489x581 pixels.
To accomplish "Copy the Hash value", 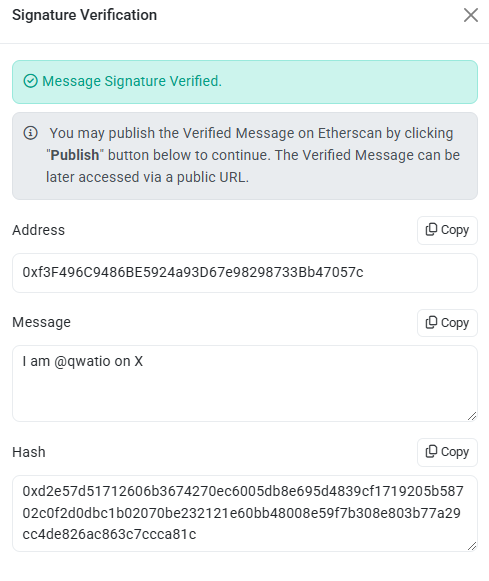I will pyautogui.click(x=447, y=452).
